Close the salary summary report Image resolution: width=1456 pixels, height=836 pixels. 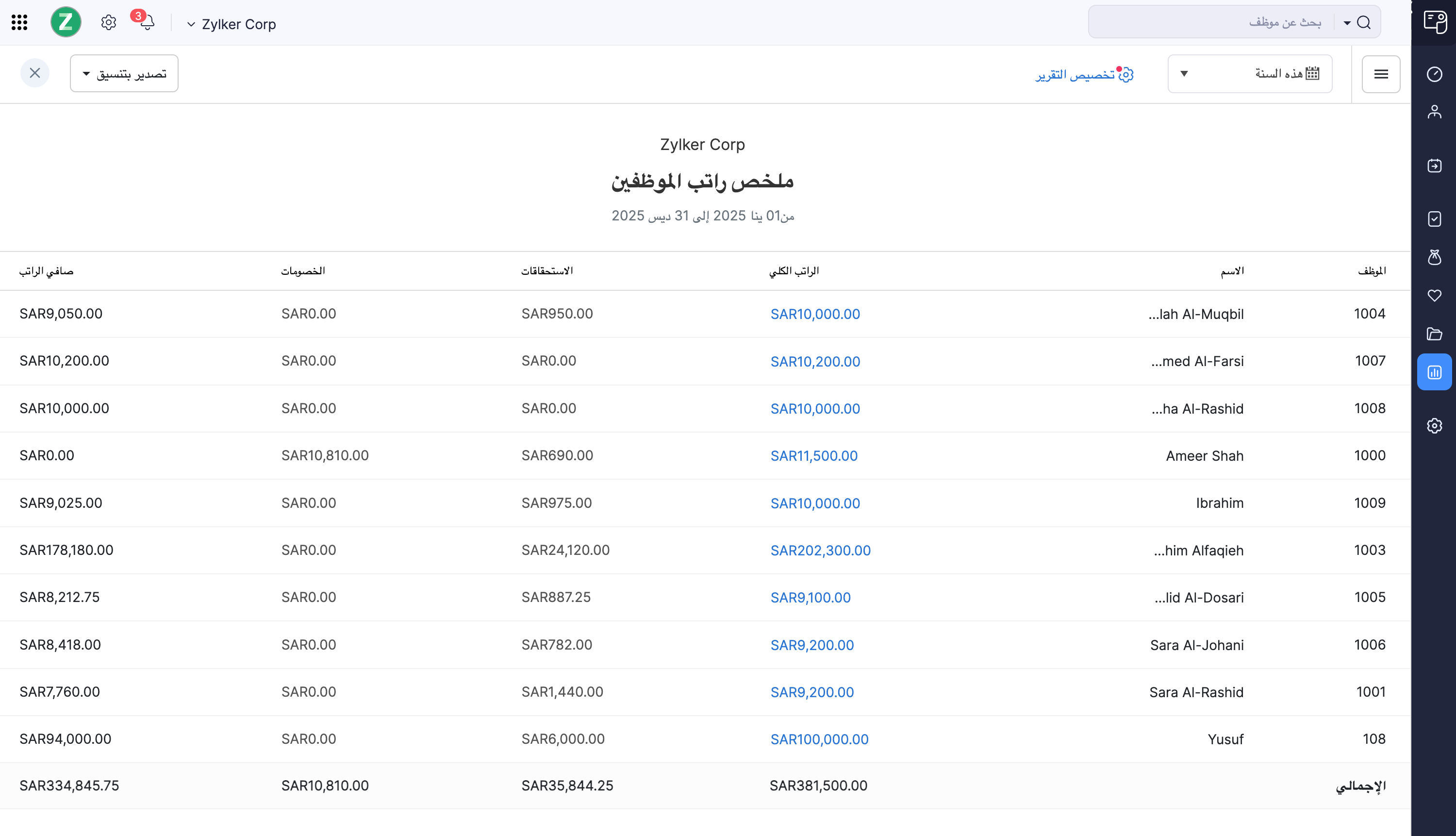pyautogui.click(x=35, y=73)
